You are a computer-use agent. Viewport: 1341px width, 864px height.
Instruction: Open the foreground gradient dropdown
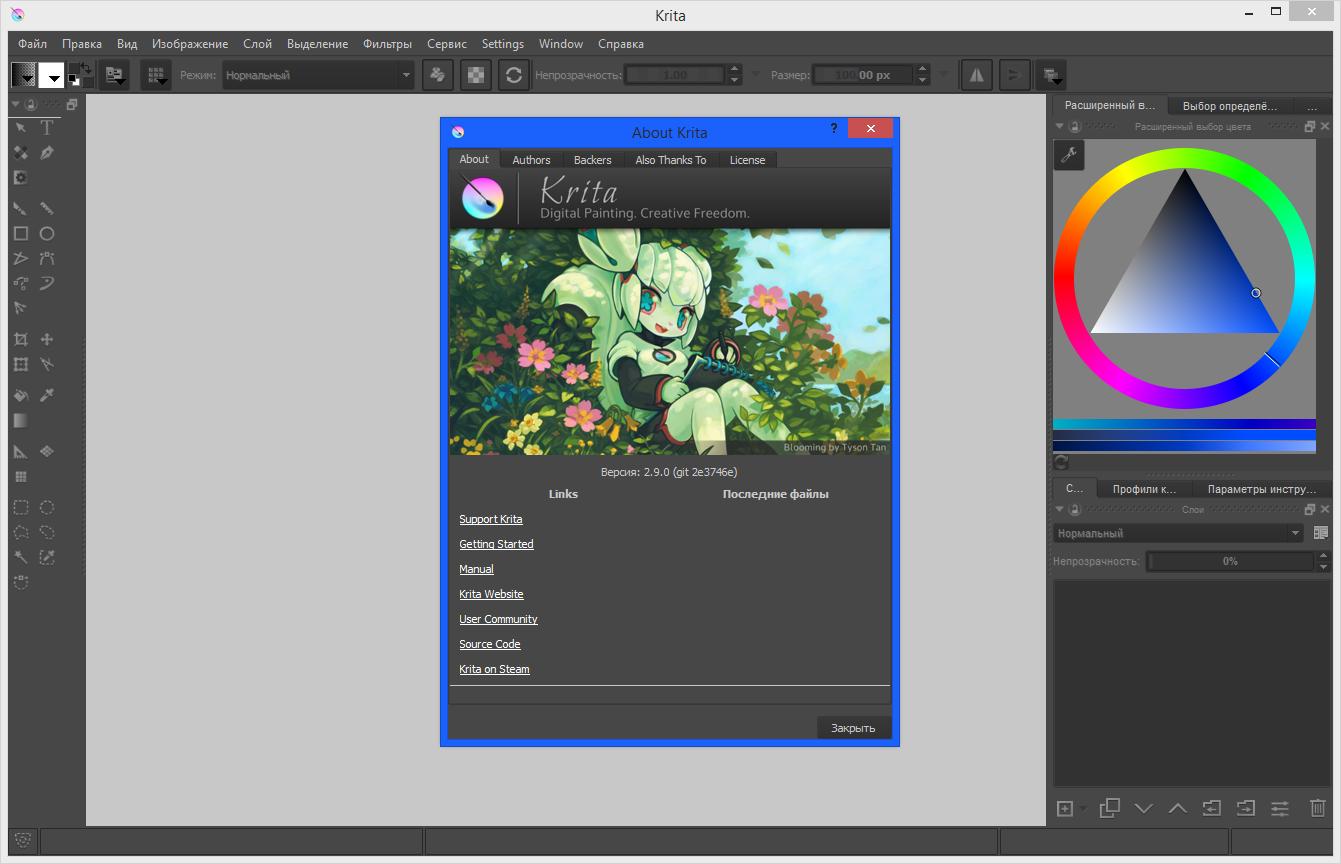tap(24, 75)
